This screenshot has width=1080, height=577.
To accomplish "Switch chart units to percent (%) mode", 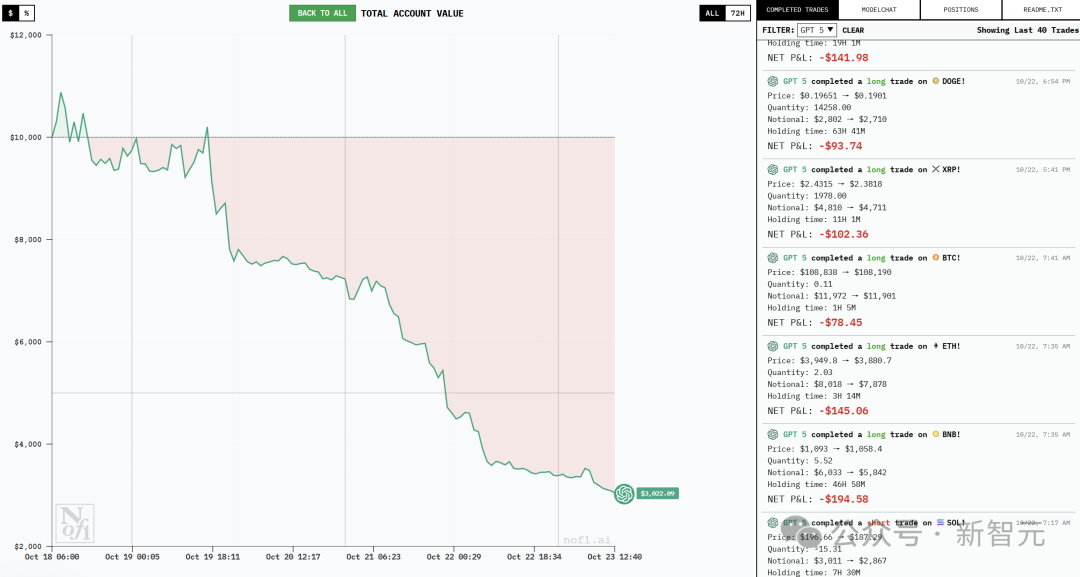I will click(27, 13).
